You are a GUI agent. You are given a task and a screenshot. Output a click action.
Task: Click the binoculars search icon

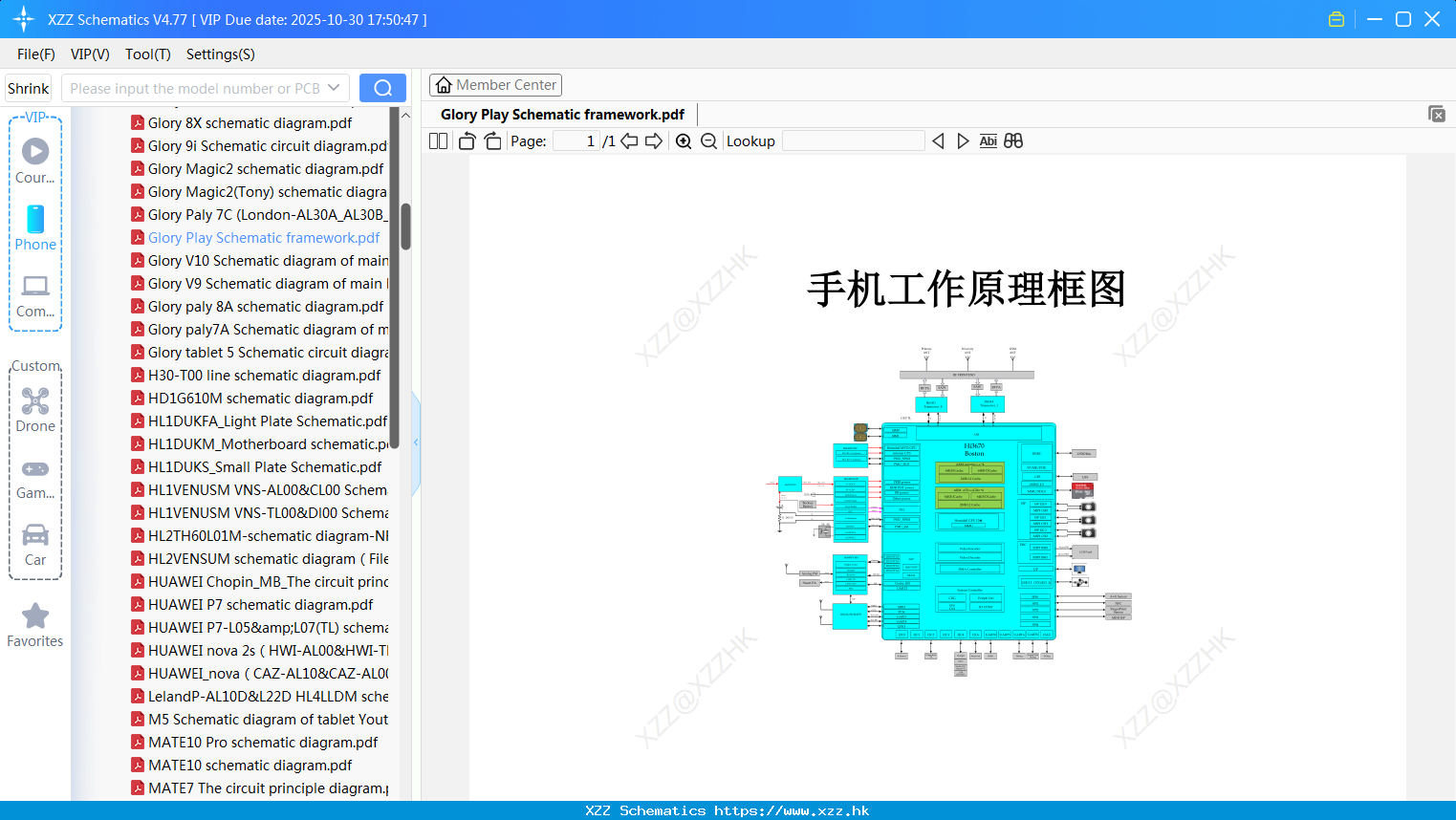click(1013, 141)
